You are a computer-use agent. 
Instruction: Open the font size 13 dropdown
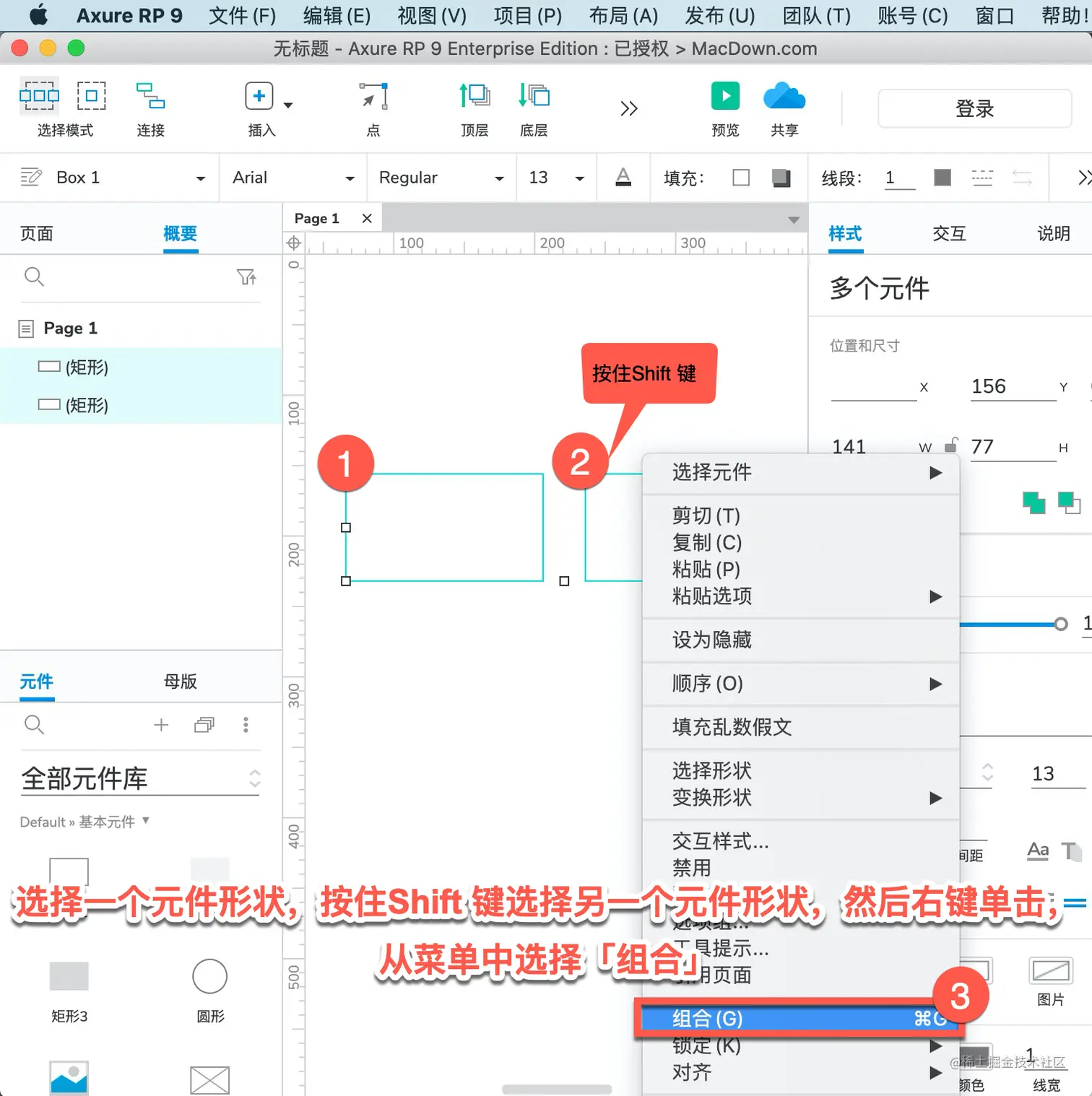pos(579,178)
